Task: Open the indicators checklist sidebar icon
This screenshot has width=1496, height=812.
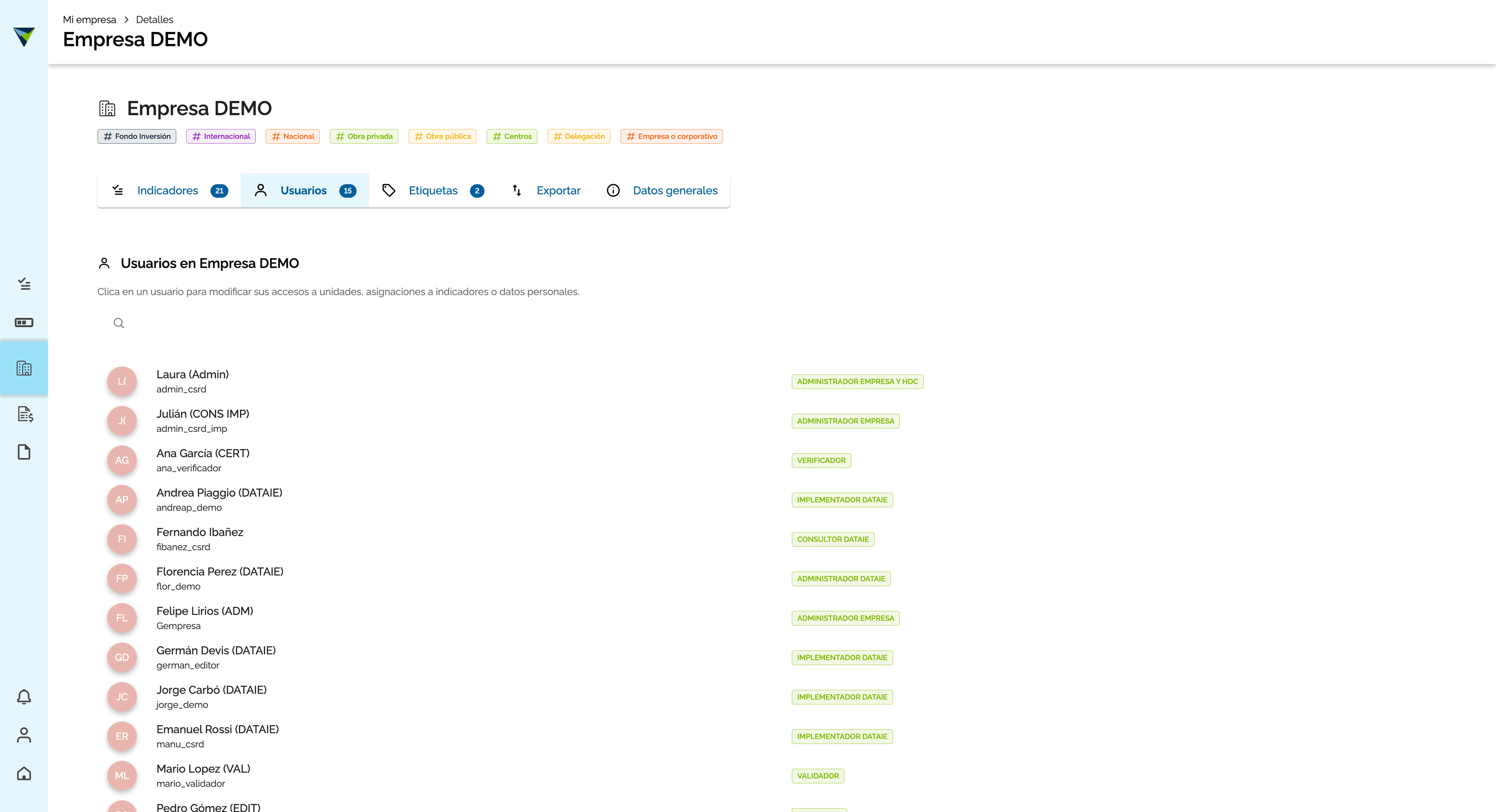Action: (x=24, y=284)
